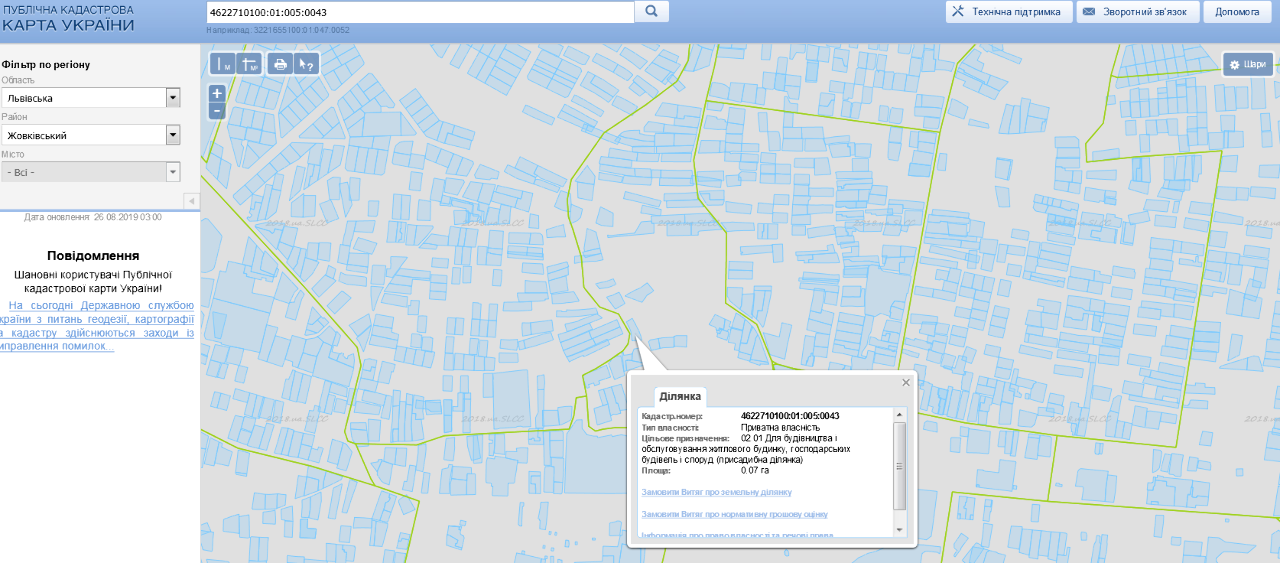Click the Дата оновлення 26.08.2019 text
The height and width of the screenshot is (563, 1280).
[x=93, y=216]
